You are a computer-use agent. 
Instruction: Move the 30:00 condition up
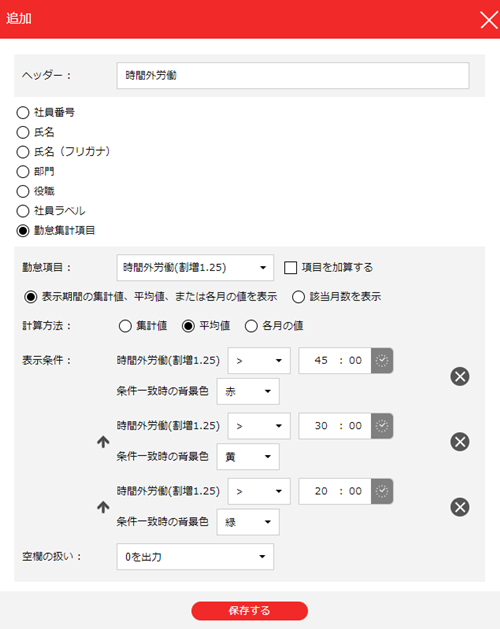pos(103,442)
